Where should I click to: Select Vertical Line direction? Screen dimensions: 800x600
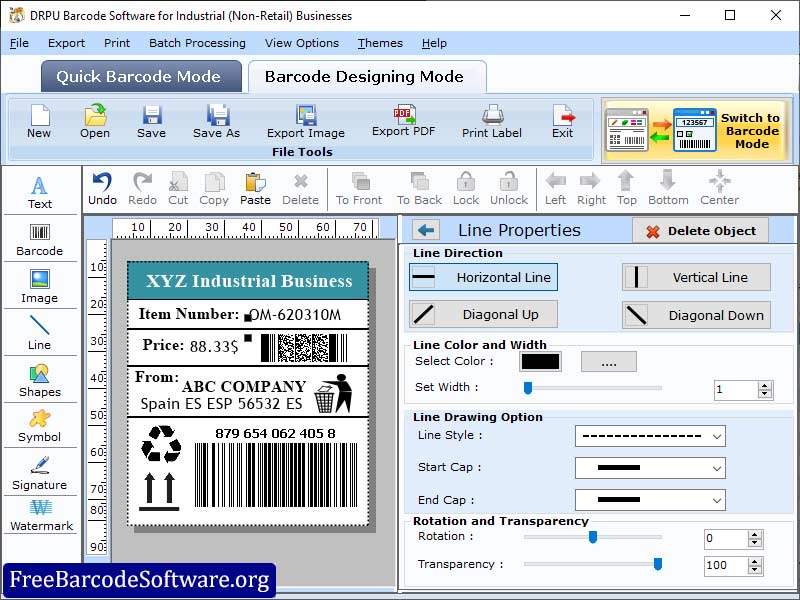click(696, 277)
